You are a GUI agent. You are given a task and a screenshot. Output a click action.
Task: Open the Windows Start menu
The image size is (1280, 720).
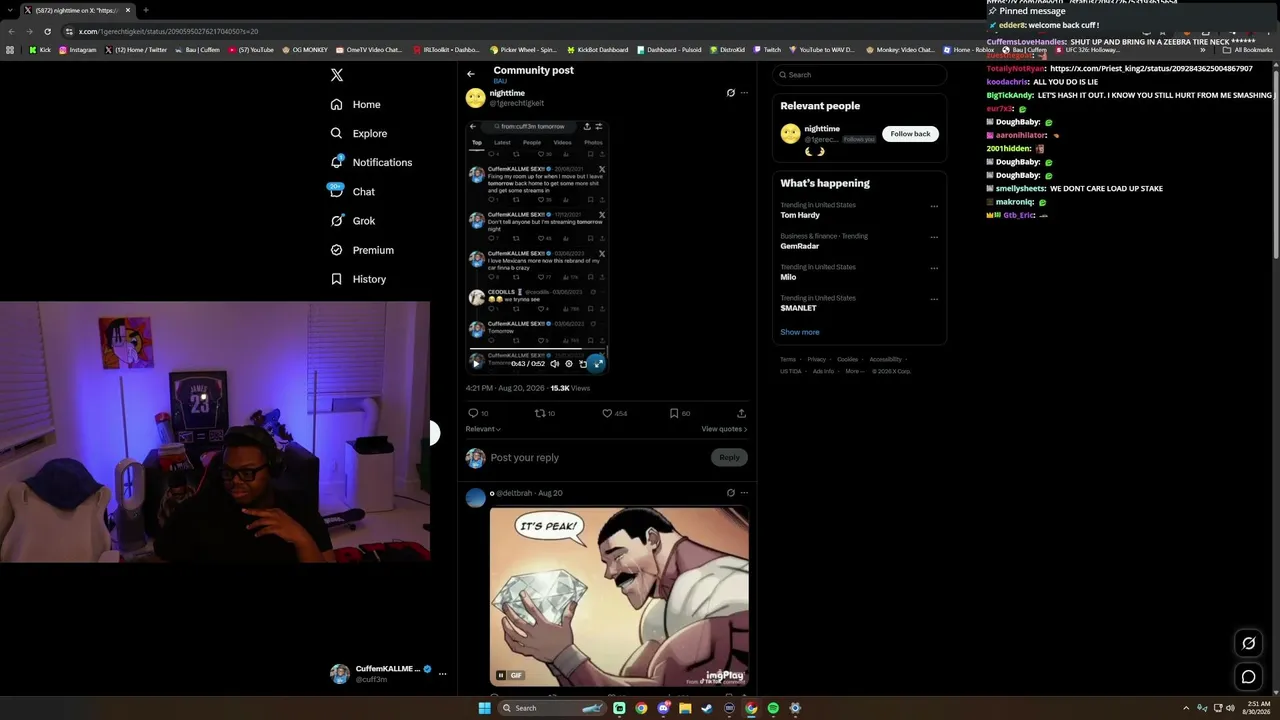pos(484,708)
